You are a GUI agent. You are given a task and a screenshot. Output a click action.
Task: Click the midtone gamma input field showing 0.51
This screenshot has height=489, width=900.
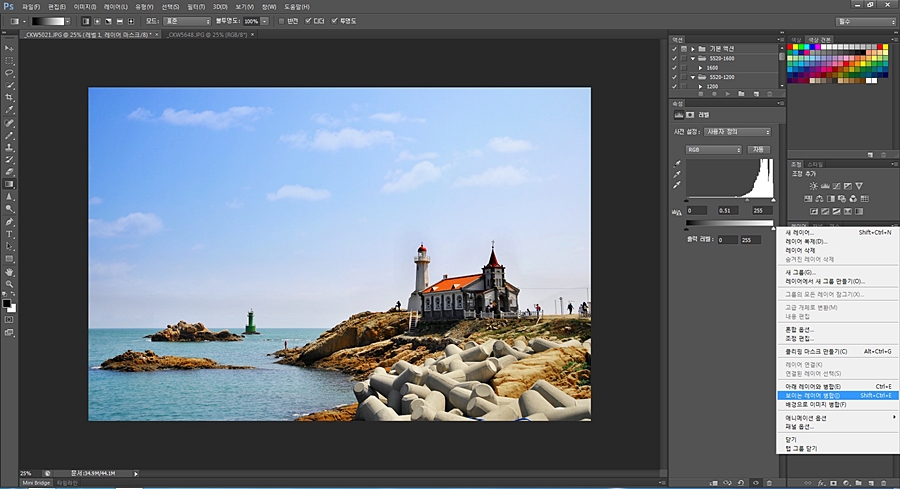[727, 210]
